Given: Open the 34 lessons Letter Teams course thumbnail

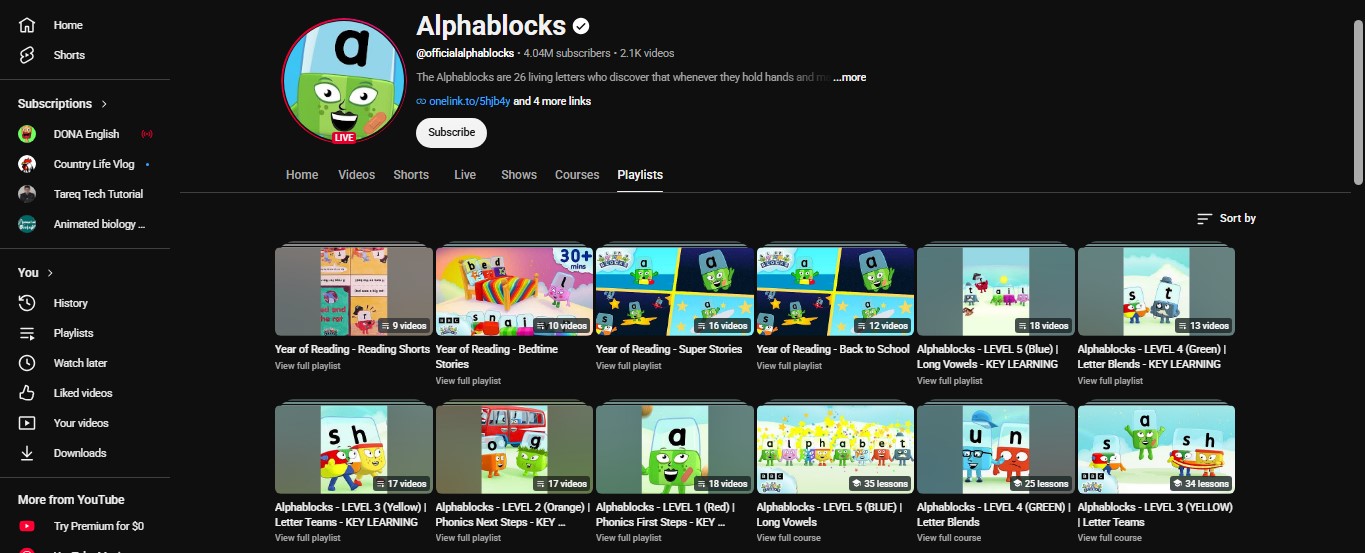Looking at the screenshot, I should click(x=1156, y=449).
